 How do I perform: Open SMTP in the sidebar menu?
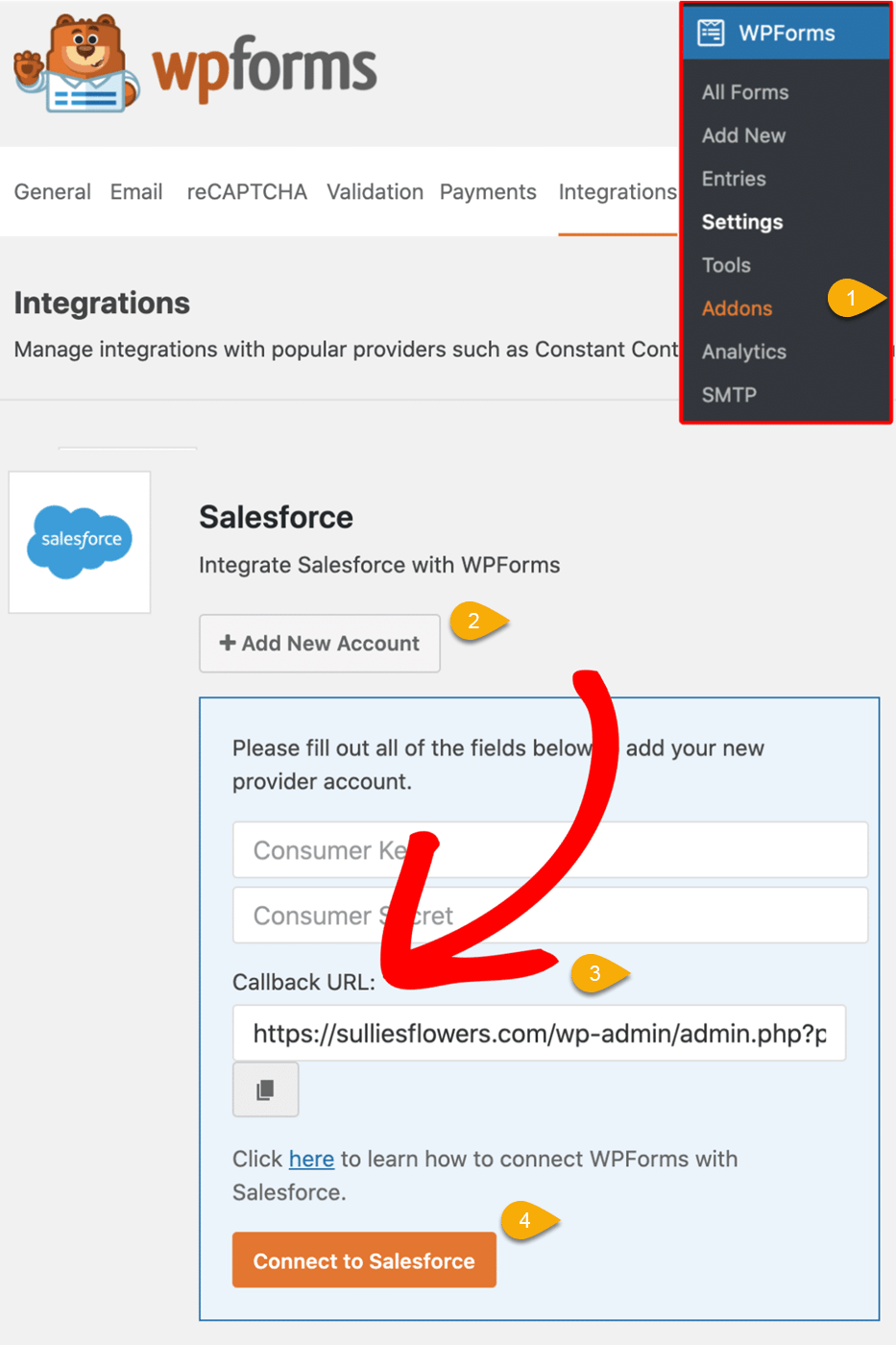tap(729, 395)
